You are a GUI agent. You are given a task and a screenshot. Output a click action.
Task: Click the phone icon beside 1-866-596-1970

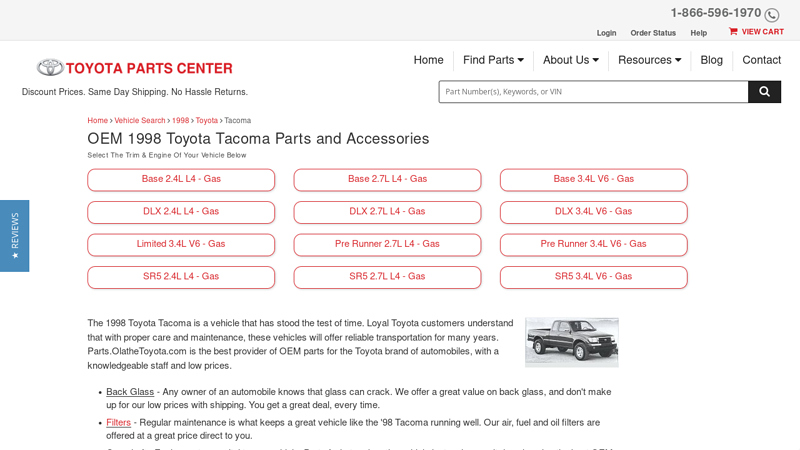tap(771, 15)
